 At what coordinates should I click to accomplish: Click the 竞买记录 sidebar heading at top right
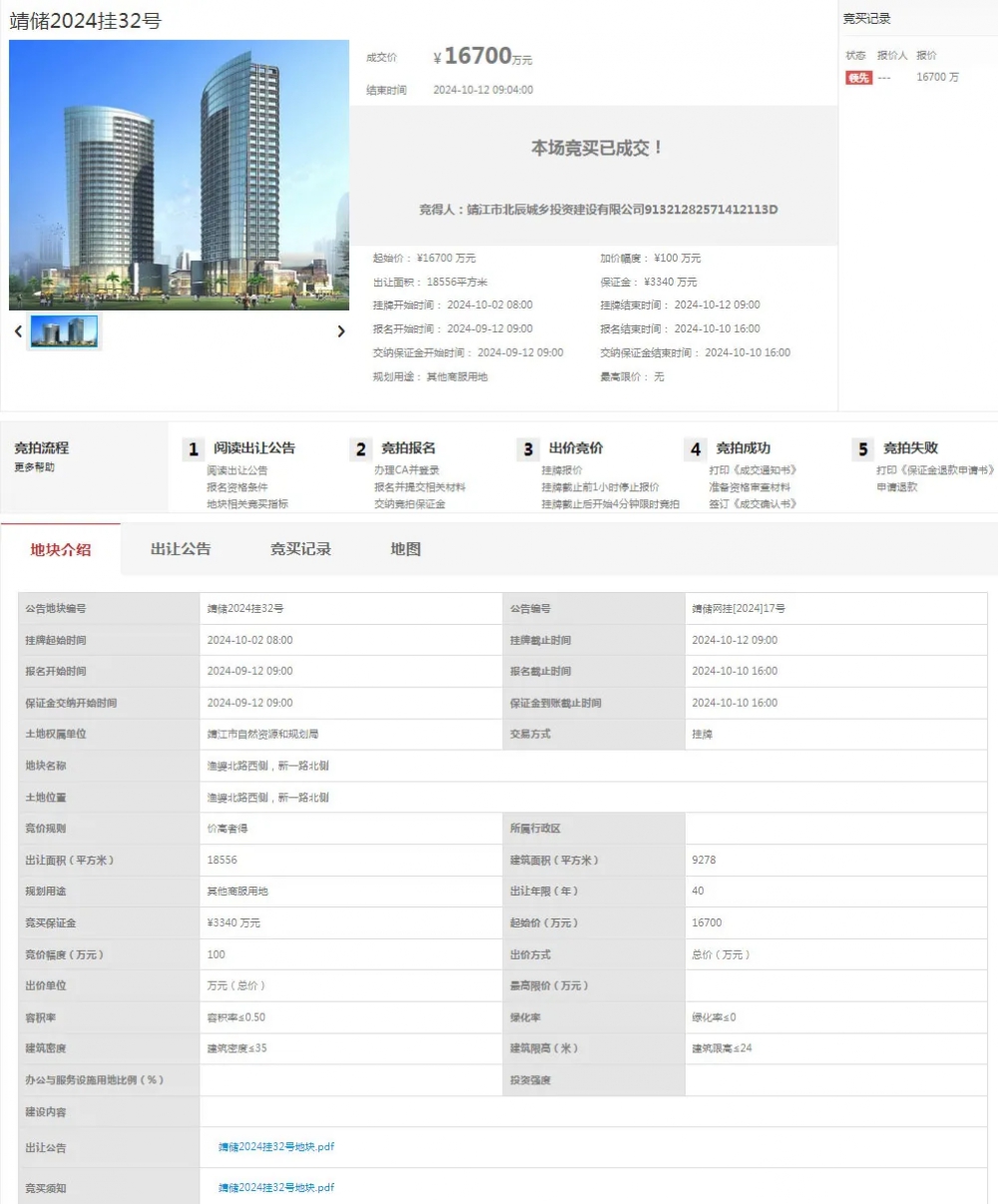click(x=867, y=19)
